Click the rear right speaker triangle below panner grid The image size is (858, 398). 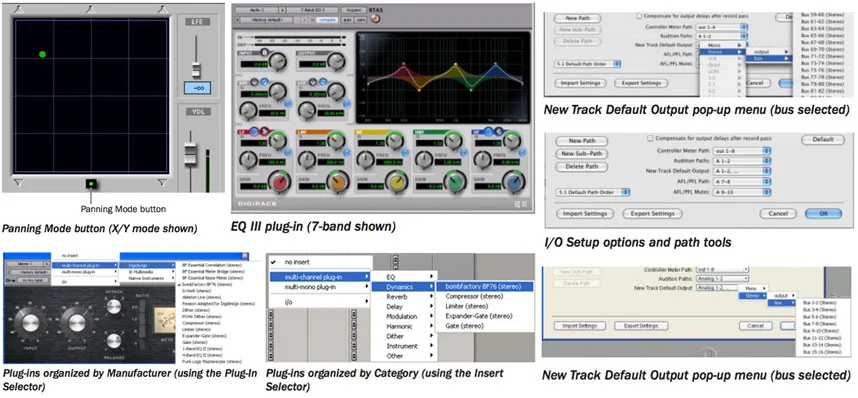tap(162, 182)
